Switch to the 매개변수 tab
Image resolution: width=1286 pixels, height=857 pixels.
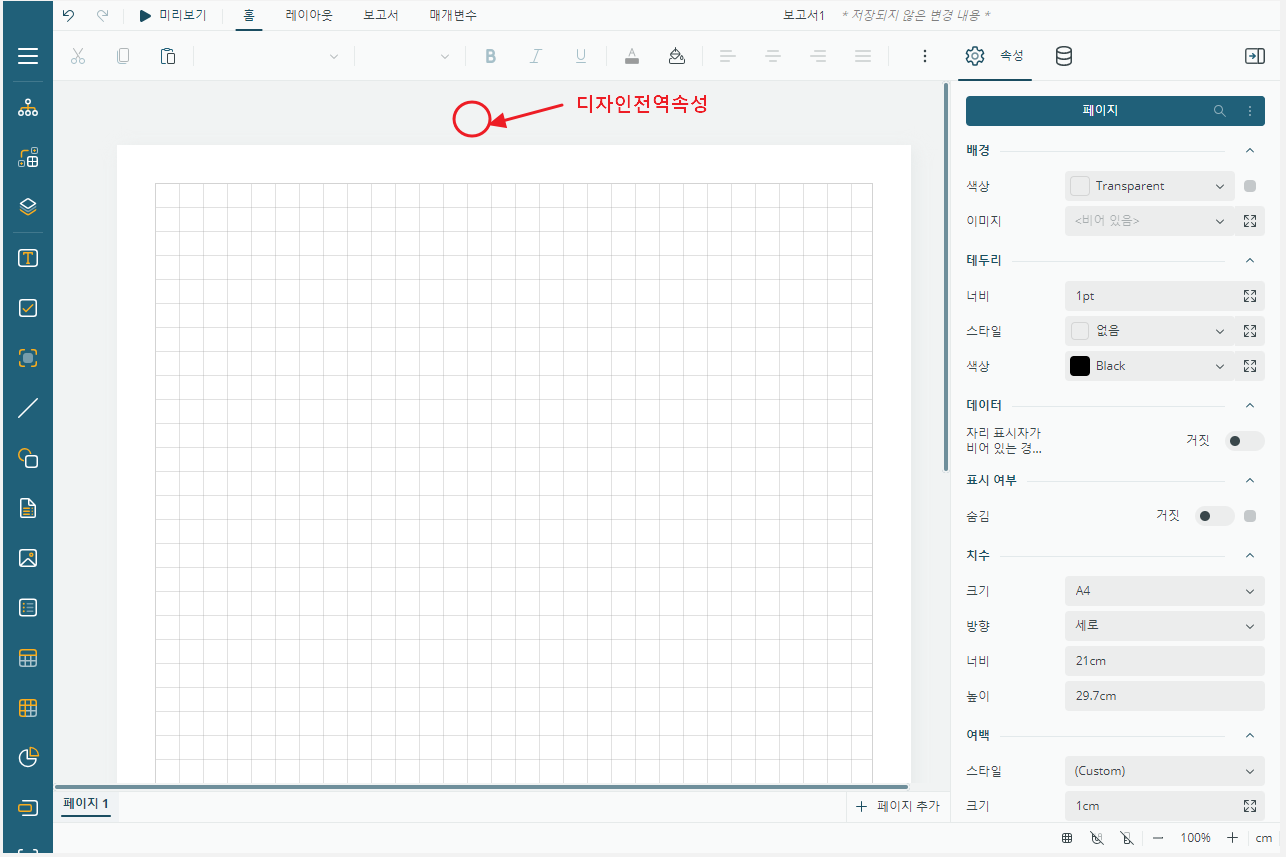tap(453, 15)
